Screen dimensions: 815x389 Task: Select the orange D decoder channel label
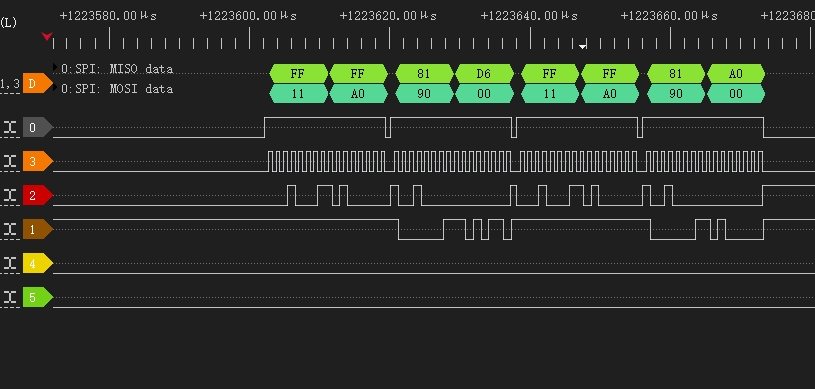(37, 83)
